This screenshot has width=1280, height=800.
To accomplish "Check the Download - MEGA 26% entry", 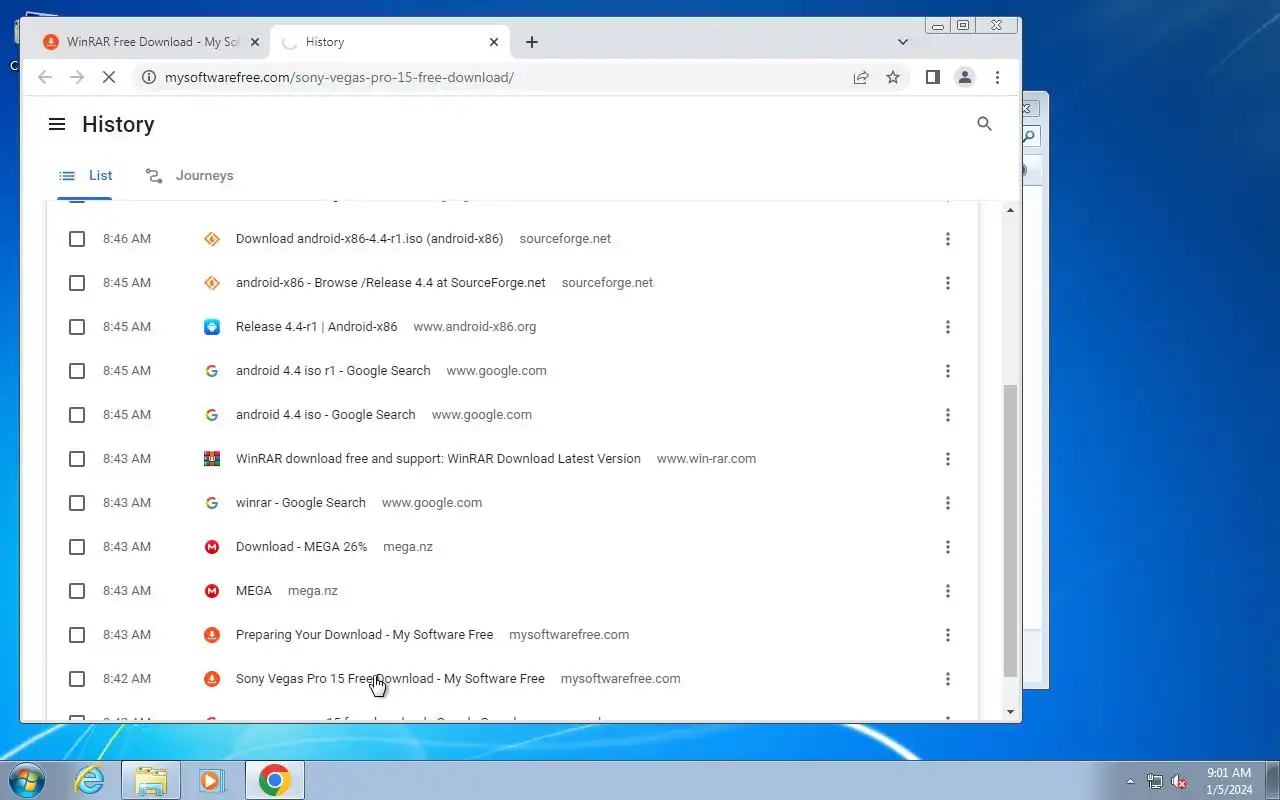I will (77, 547).
